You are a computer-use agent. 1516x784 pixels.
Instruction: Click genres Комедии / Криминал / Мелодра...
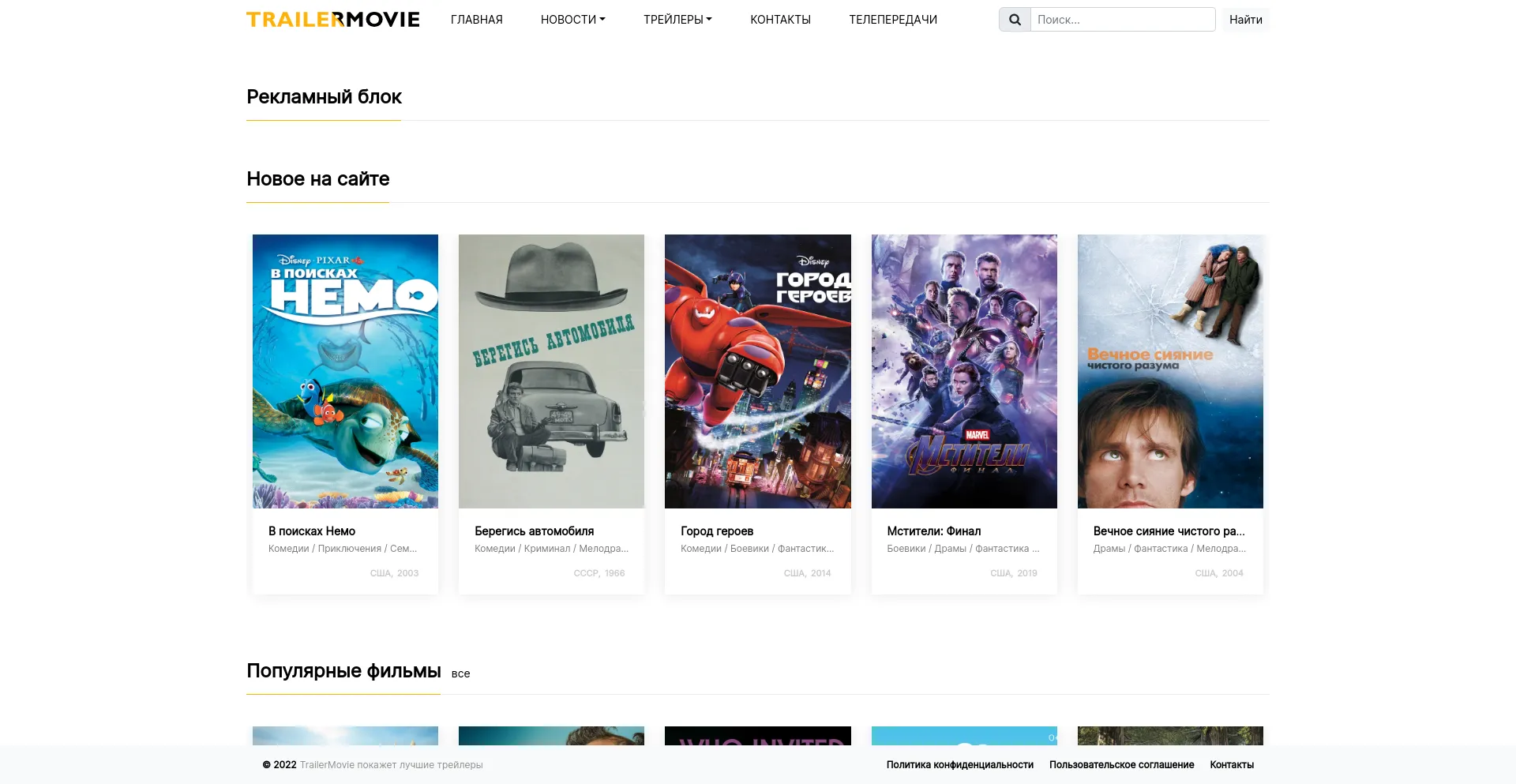tap(551, 549)
